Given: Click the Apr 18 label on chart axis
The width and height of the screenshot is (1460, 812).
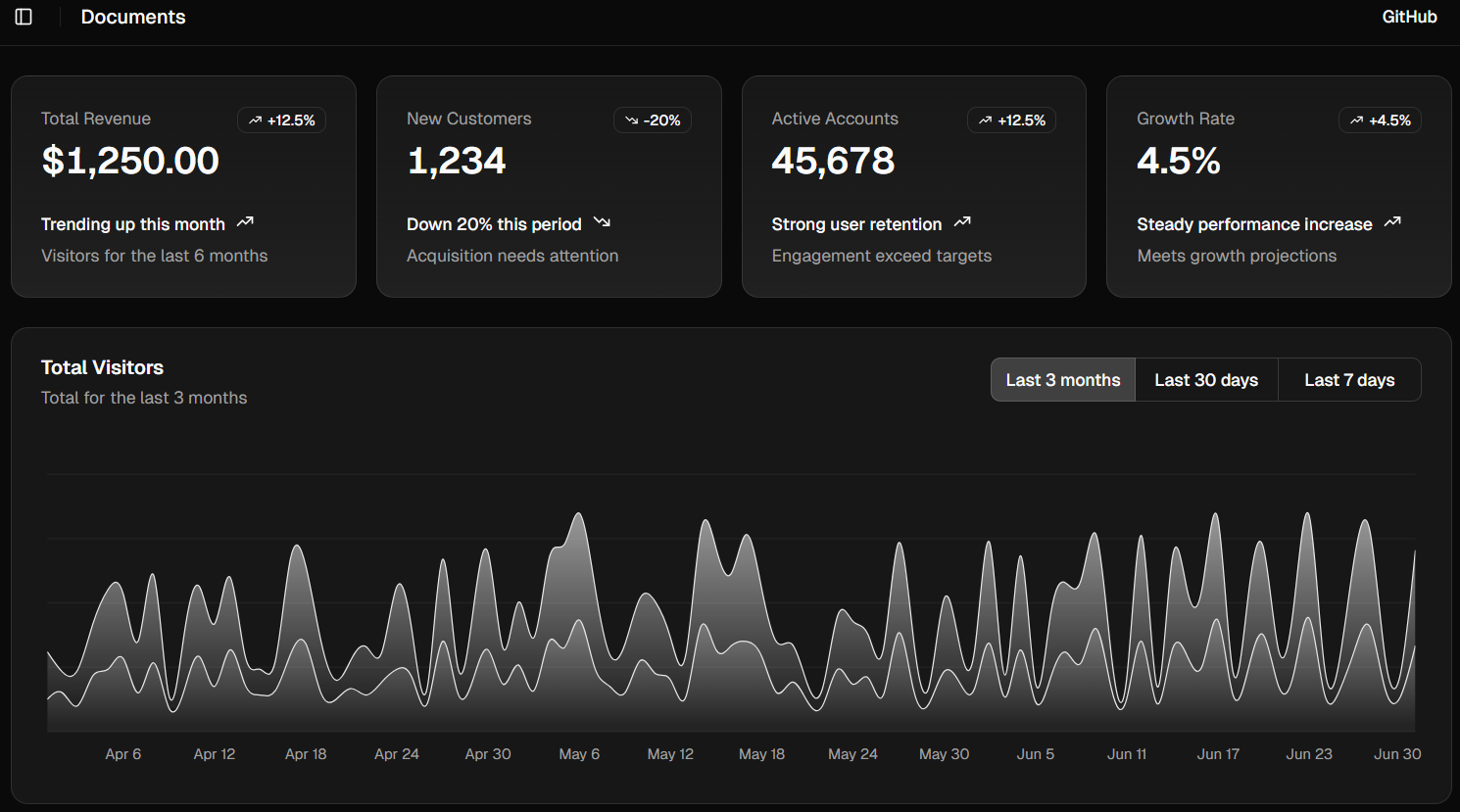Looking at the screenshot, I should tap(306, 754).
